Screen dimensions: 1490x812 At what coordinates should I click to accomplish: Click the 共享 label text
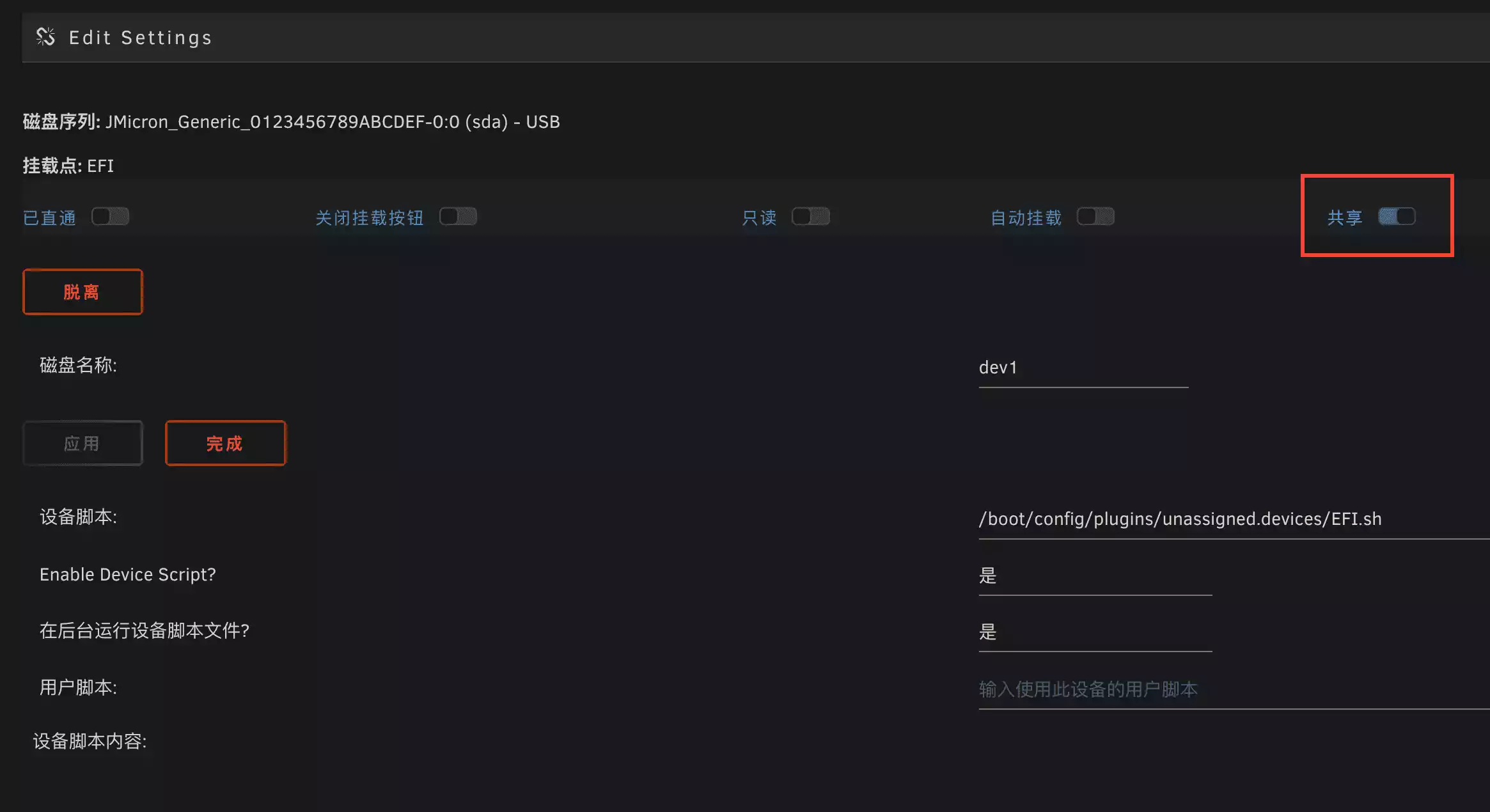pyautogui.click(x=1344, y=218)
